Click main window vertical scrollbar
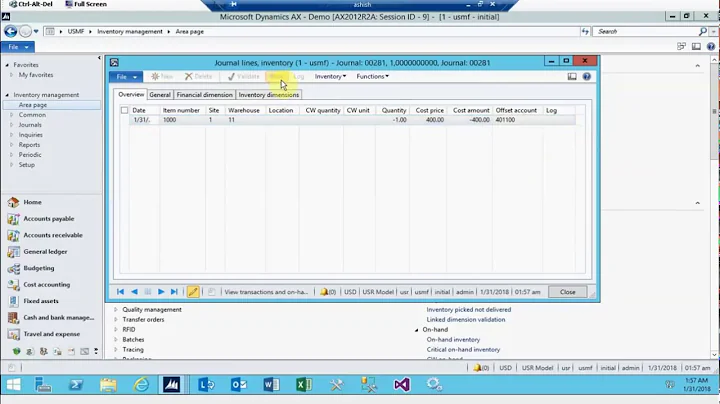 pos(714,207)
